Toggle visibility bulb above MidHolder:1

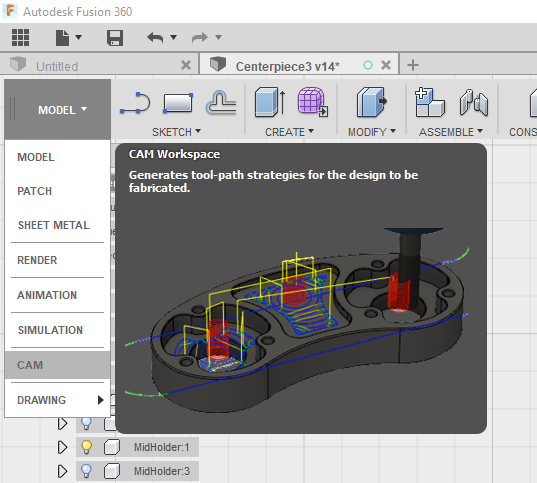tap(86, 423)
